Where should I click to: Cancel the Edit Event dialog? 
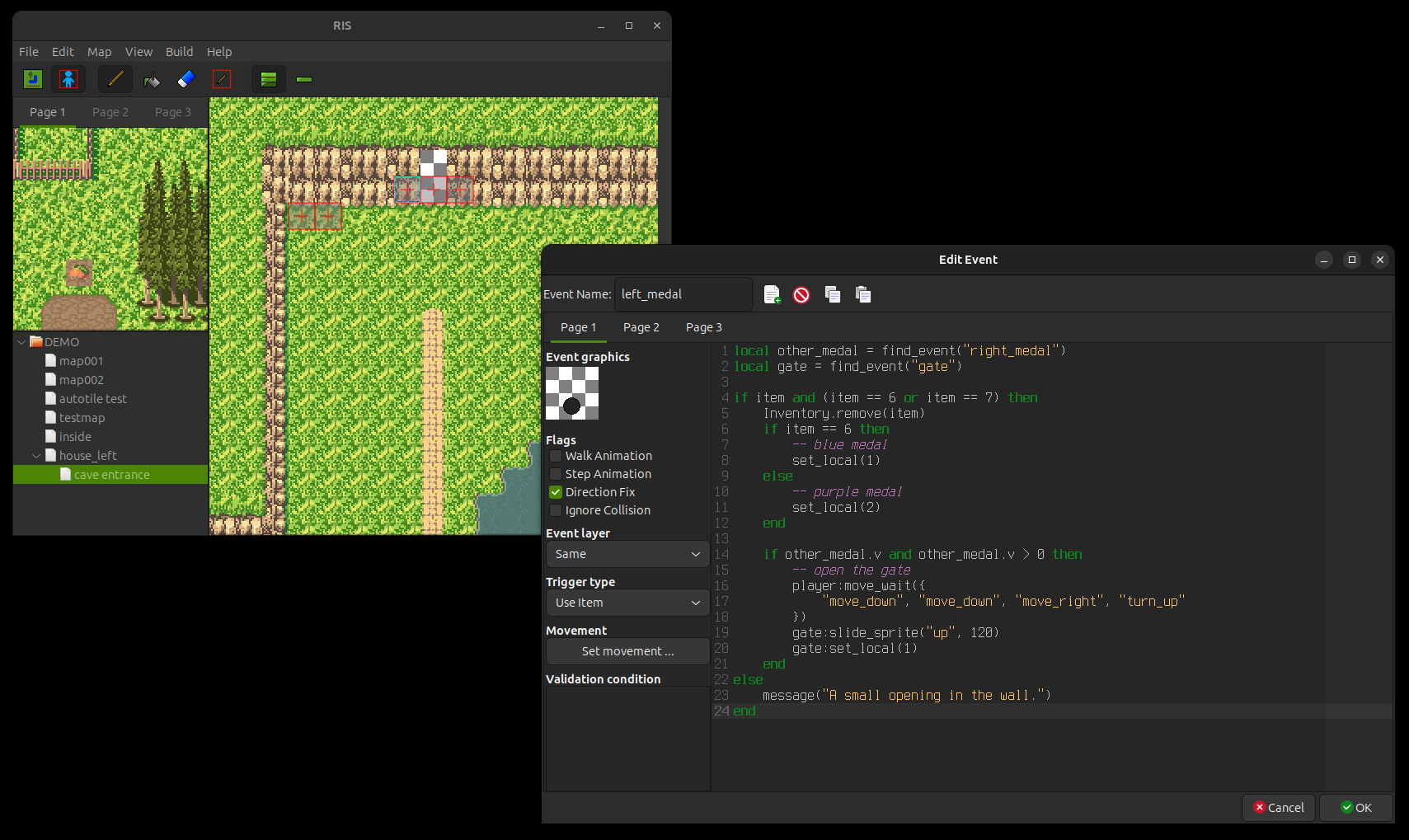tap(1279, 808)
